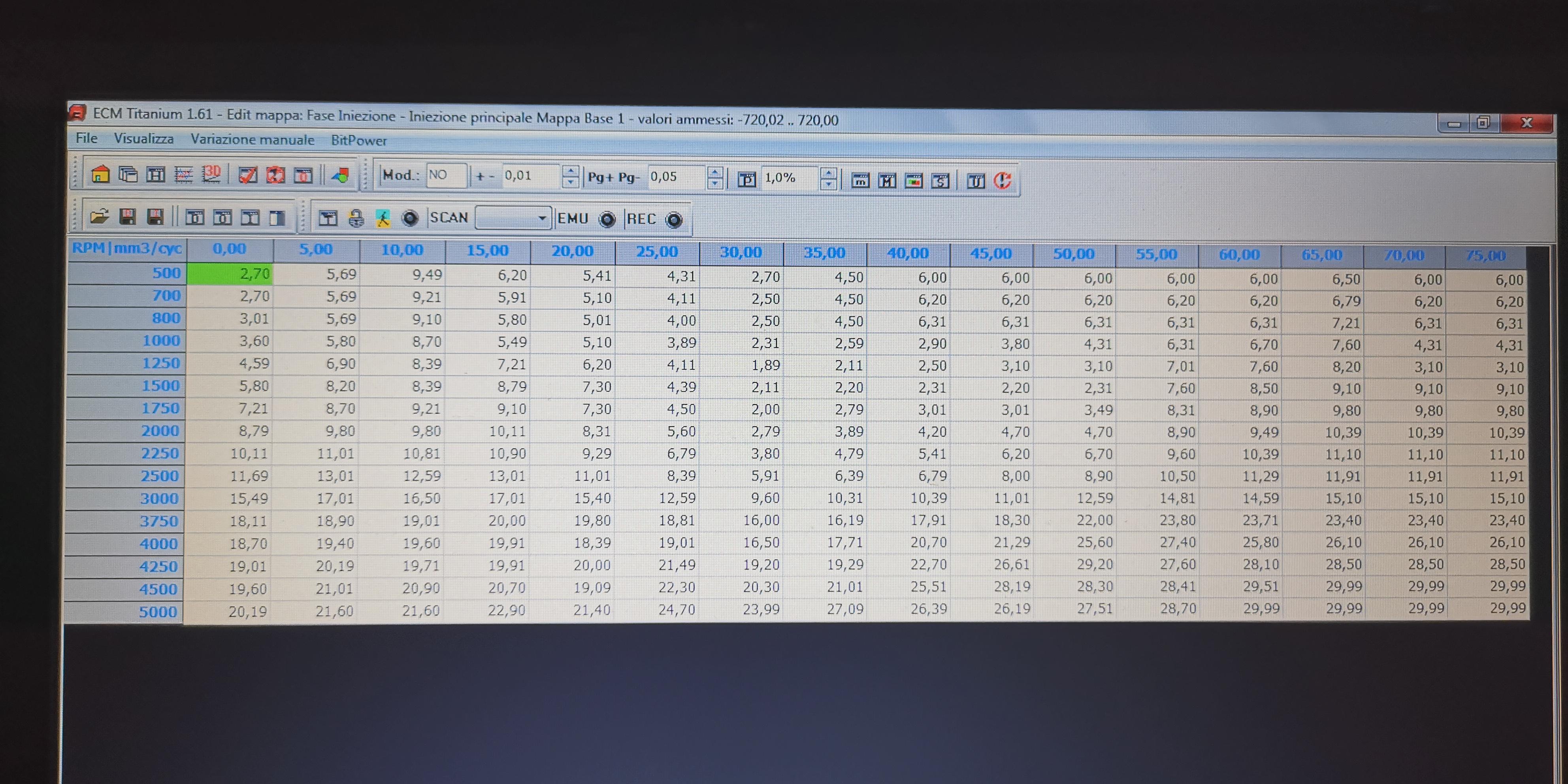Viewport: 1568px width, 784px height.
Task: Decrease the + - step value of 0,01
Action: pos(570,182)
